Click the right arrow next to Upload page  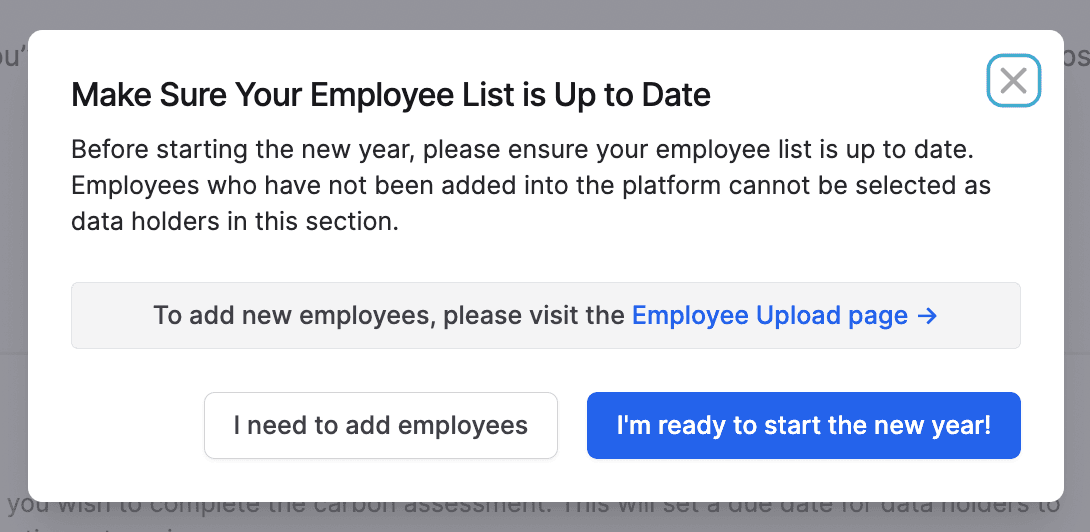[x=927, y=316]
